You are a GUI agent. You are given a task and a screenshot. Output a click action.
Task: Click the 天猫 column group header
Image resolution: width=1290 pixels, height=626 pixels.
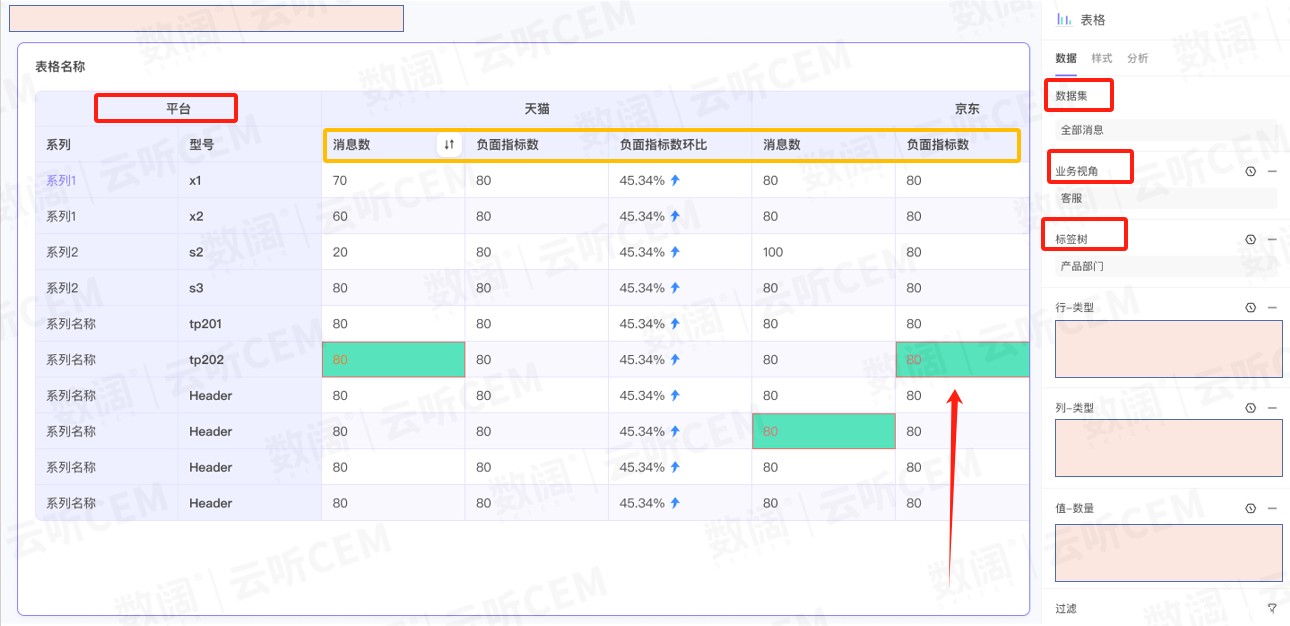536,109
